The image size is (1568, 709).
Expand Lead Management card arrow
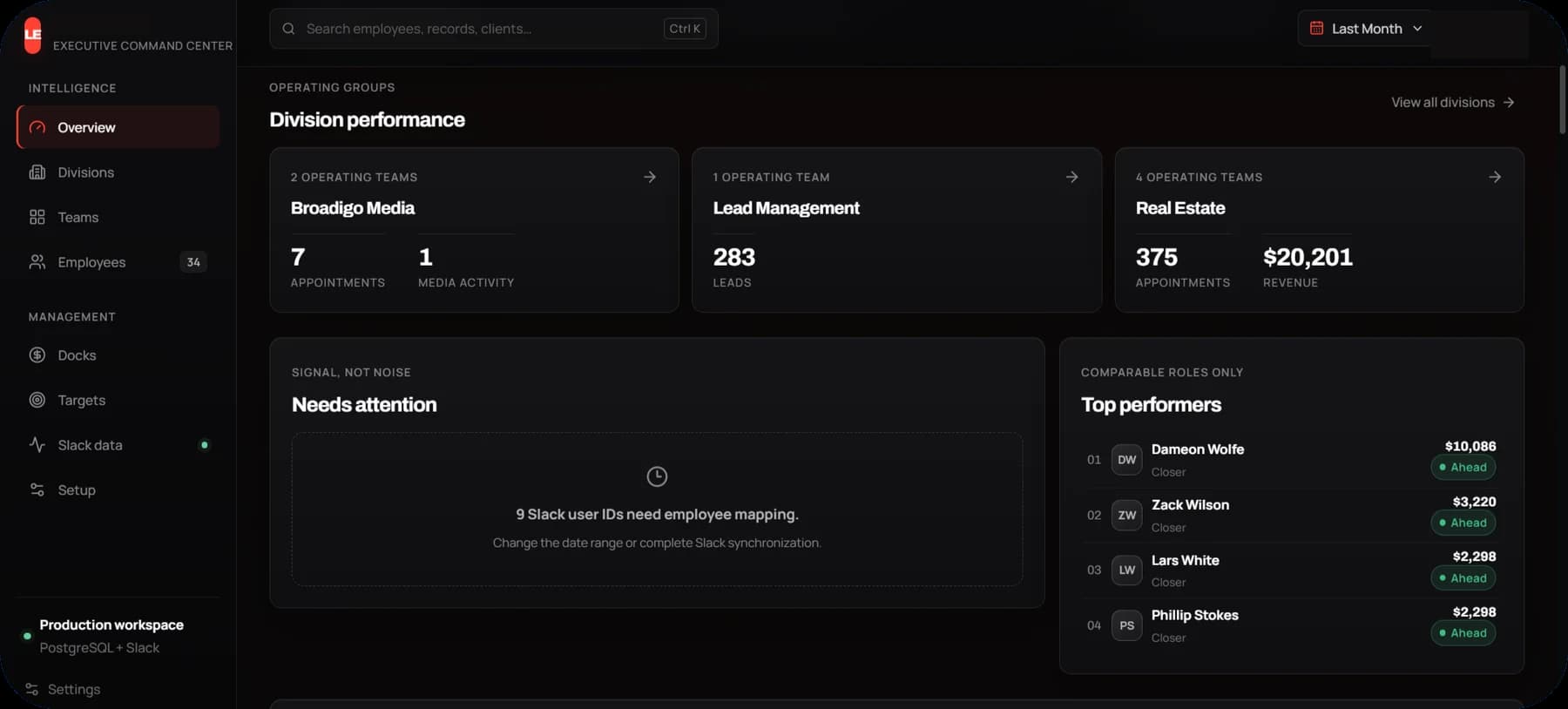point(1072,177)
